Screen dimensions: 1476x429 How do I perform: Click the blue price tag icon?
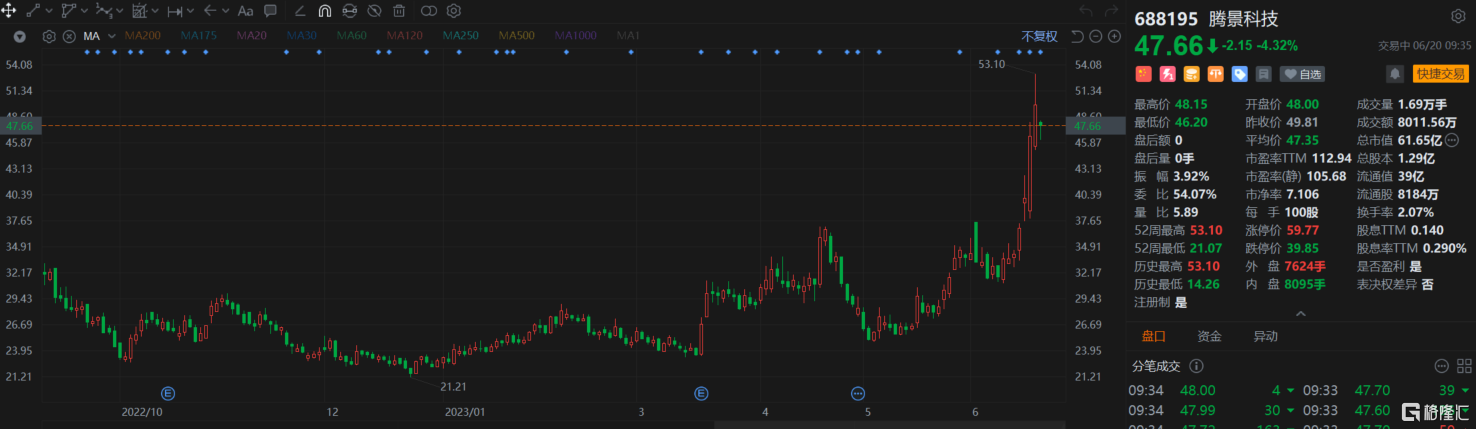pos(1239,74)
